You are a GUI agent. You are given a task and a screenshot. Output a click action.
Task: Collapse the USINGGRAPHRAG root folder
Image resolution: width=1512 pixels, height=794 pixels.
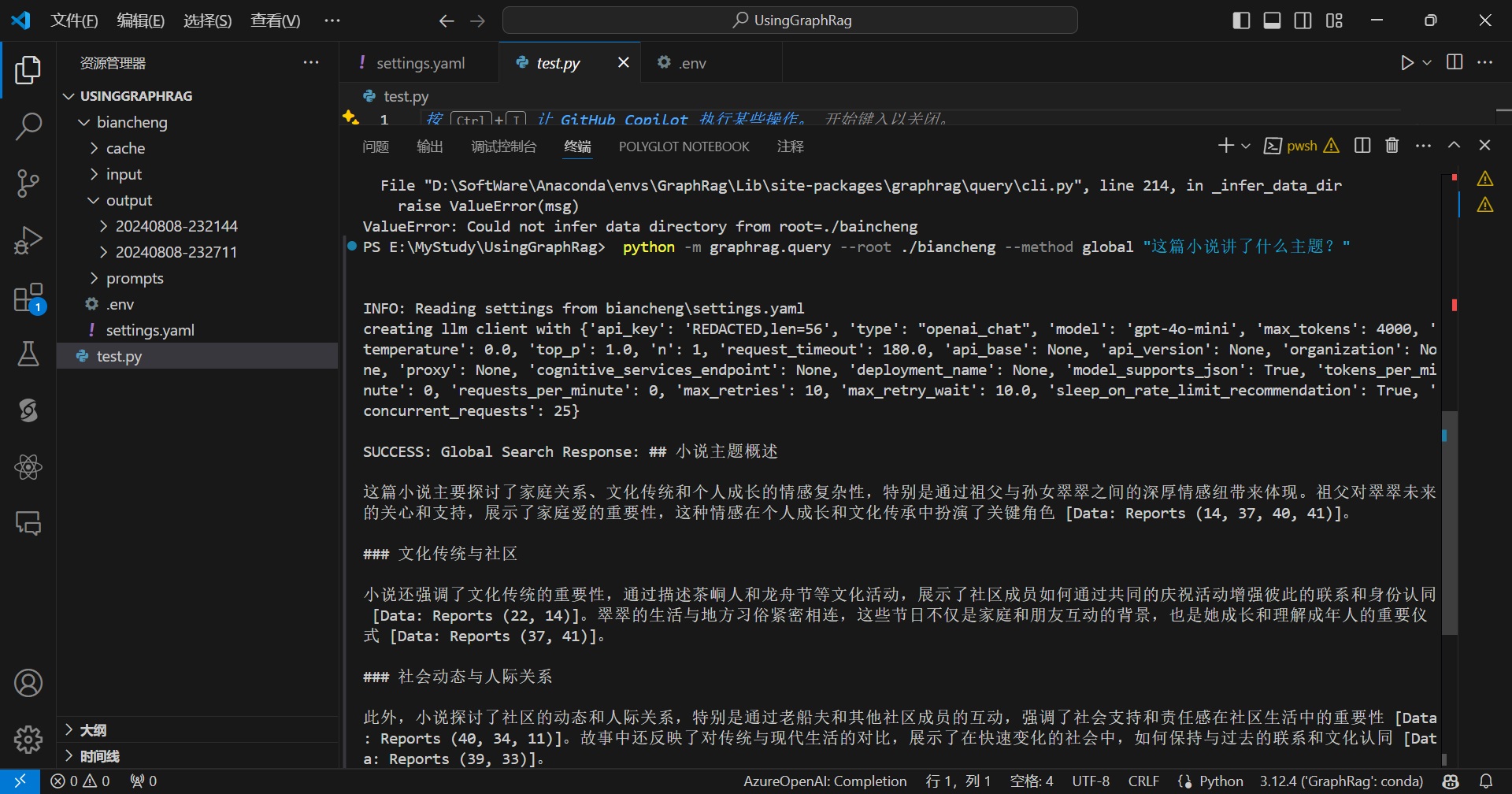click(69, 96)
